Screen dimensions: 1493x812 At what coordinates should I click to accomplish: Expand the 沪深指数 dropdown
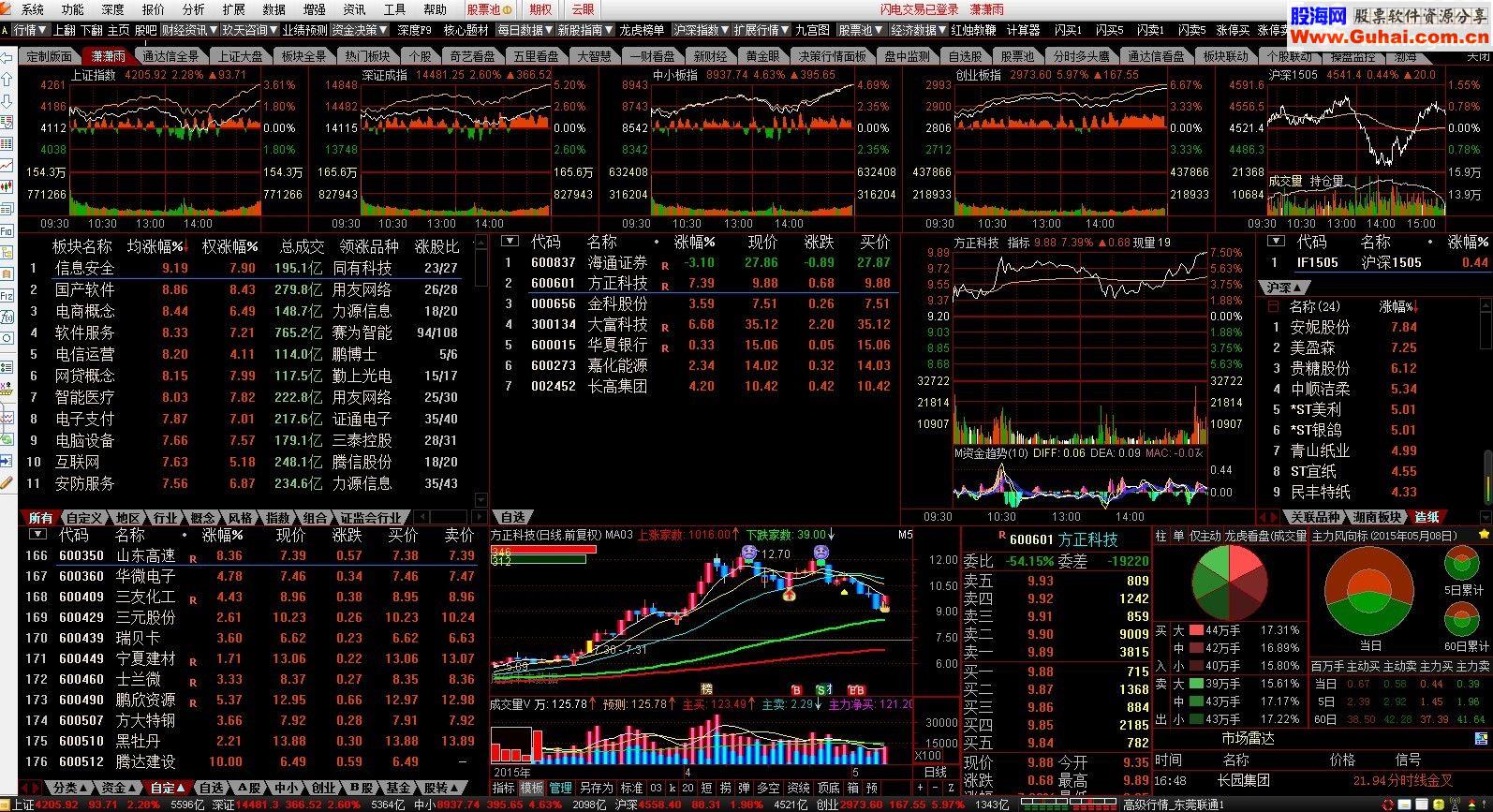[x=702, y=30]
